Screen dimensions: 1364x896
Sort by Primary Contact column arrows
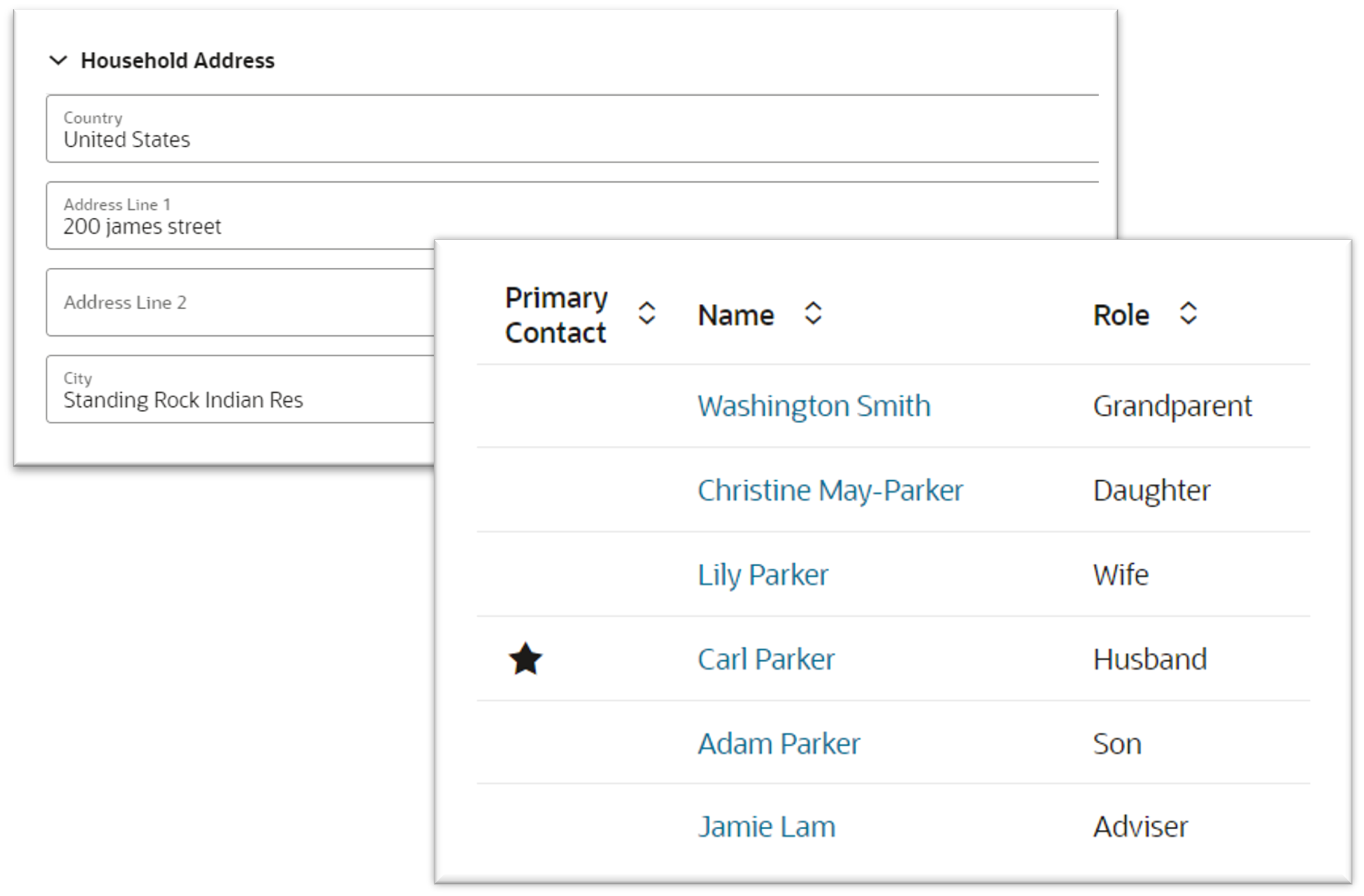point(646,314)
